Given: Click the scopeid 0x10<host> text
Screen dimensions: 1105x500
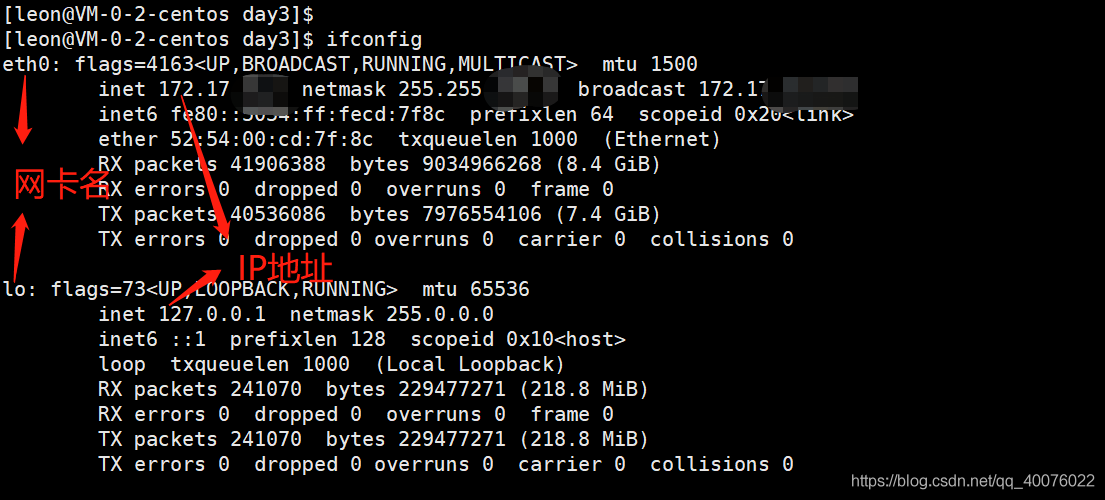Looking at the screenshot, I should [518, 339].
